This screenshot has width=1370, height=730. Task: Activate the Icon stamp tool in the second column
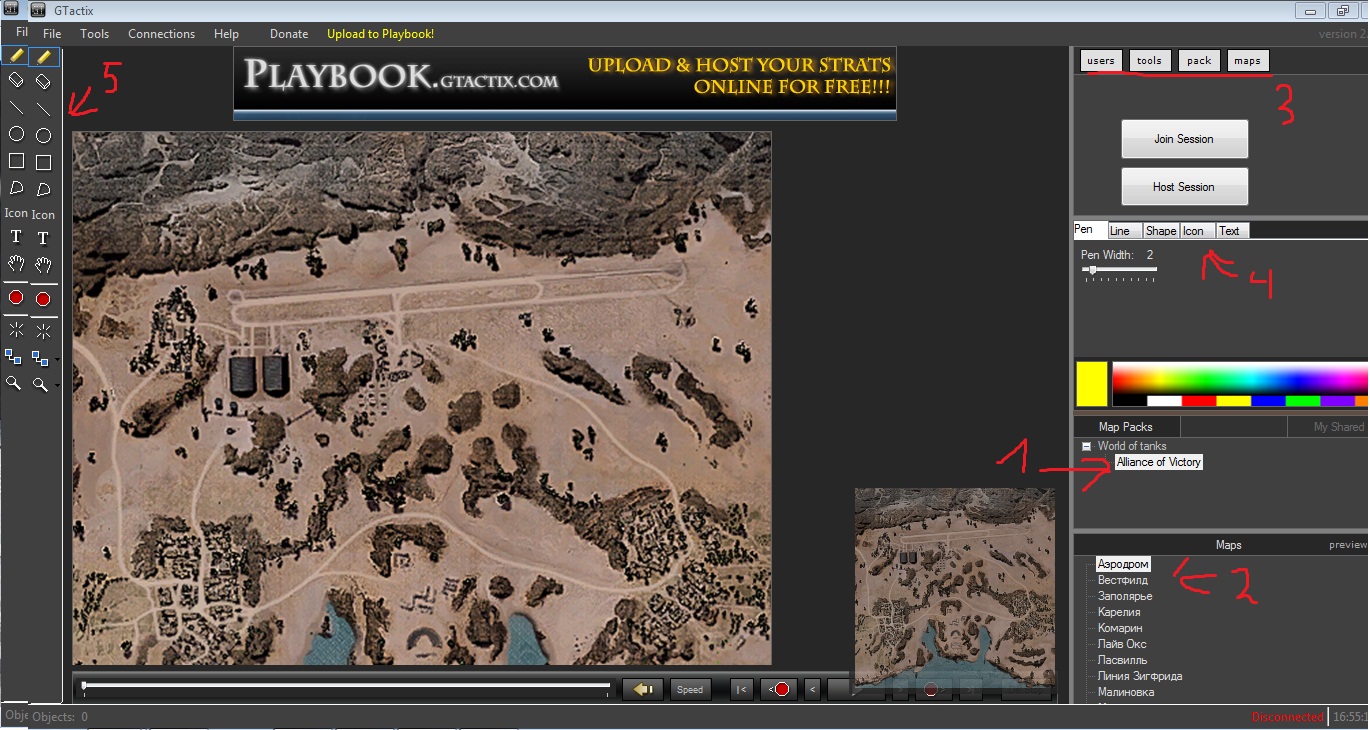pyautogui.click(x=43, y=214)
